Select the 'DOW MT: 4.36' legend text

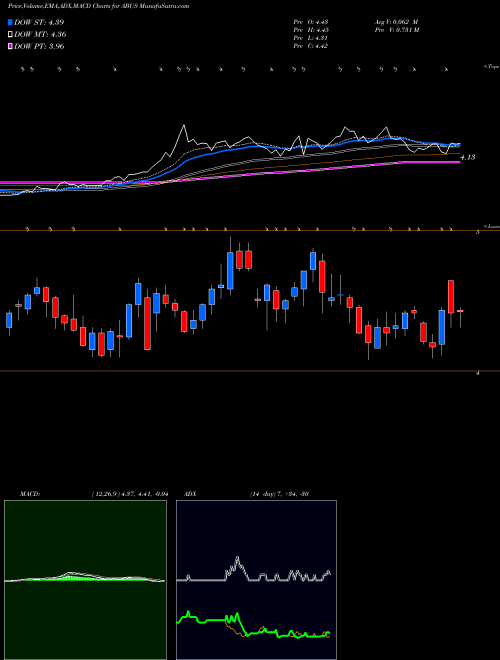40,35
